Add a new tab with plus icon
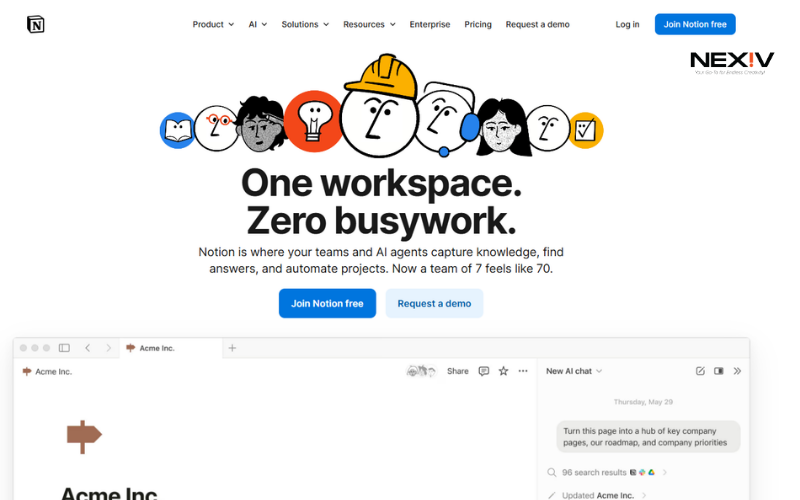Image resolution: width=800 pixels, height=500 pixels. coord(232,348)
